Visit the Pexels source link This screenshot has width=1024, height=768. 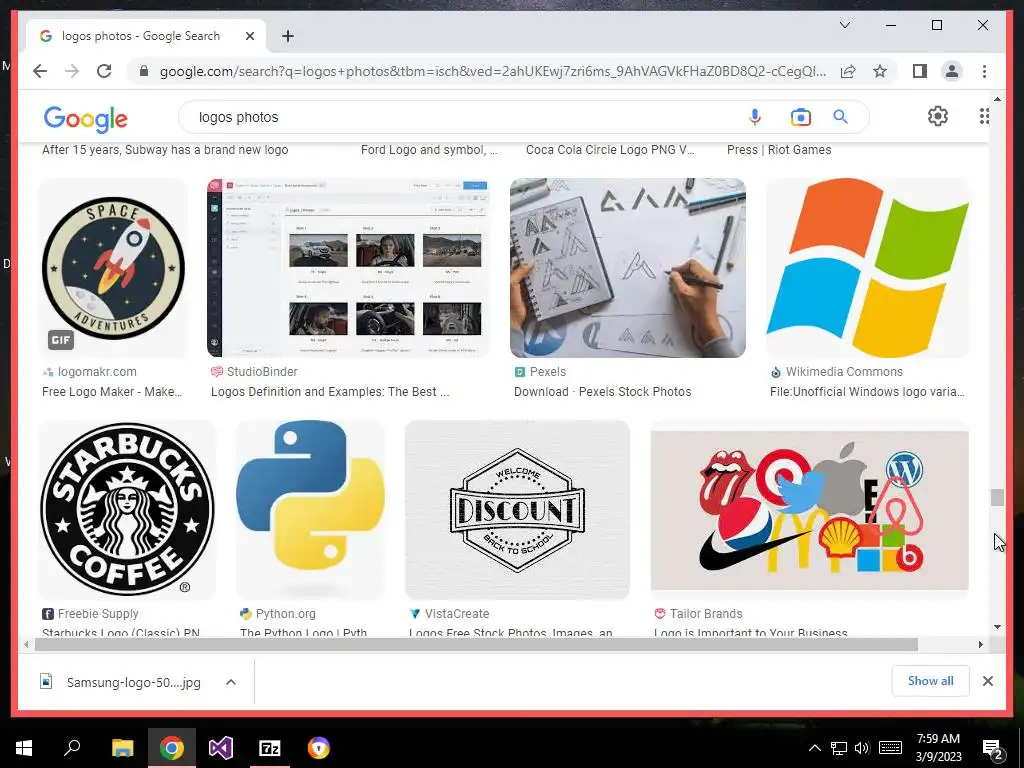click(540, 372)
